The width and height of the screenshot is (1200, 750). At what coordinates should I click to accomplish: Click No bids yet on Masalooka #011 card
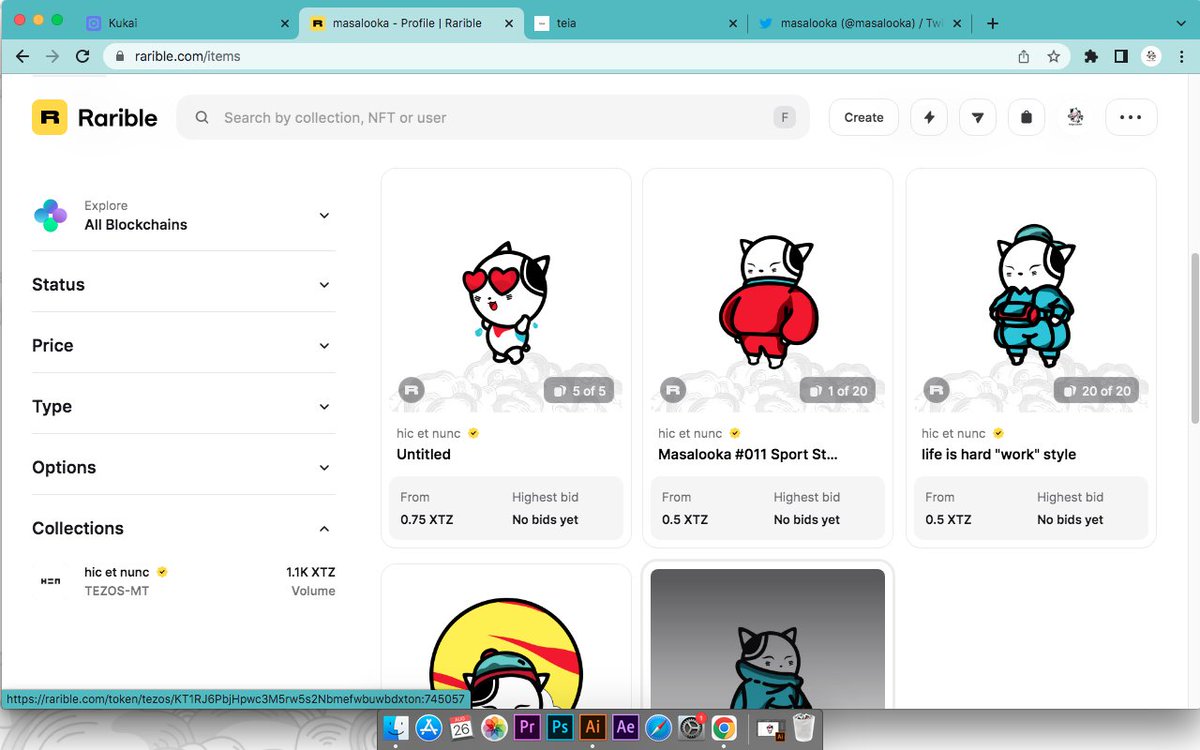click(x=807, y=520)
